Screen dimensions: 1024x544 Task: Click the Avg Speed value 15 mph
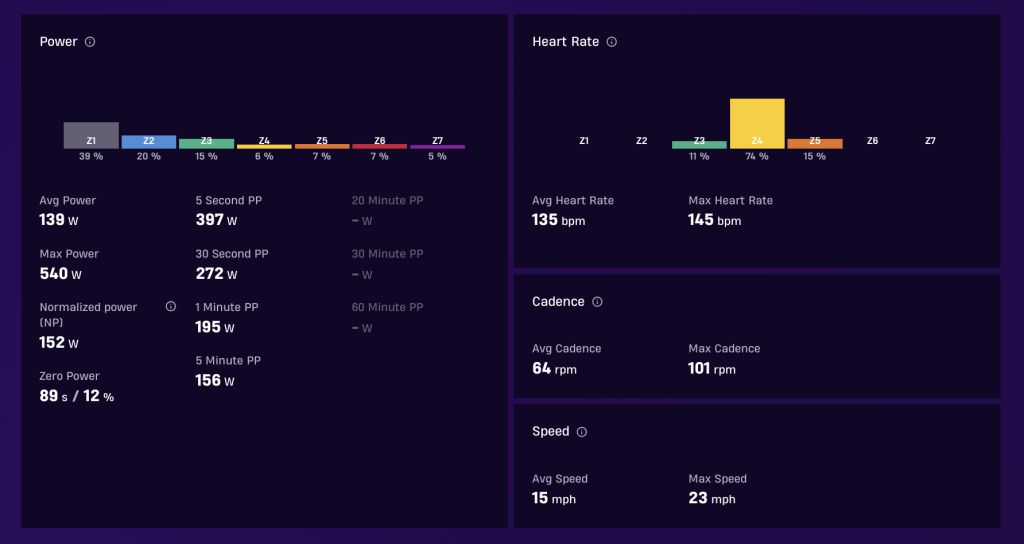[x=554, y=499]
